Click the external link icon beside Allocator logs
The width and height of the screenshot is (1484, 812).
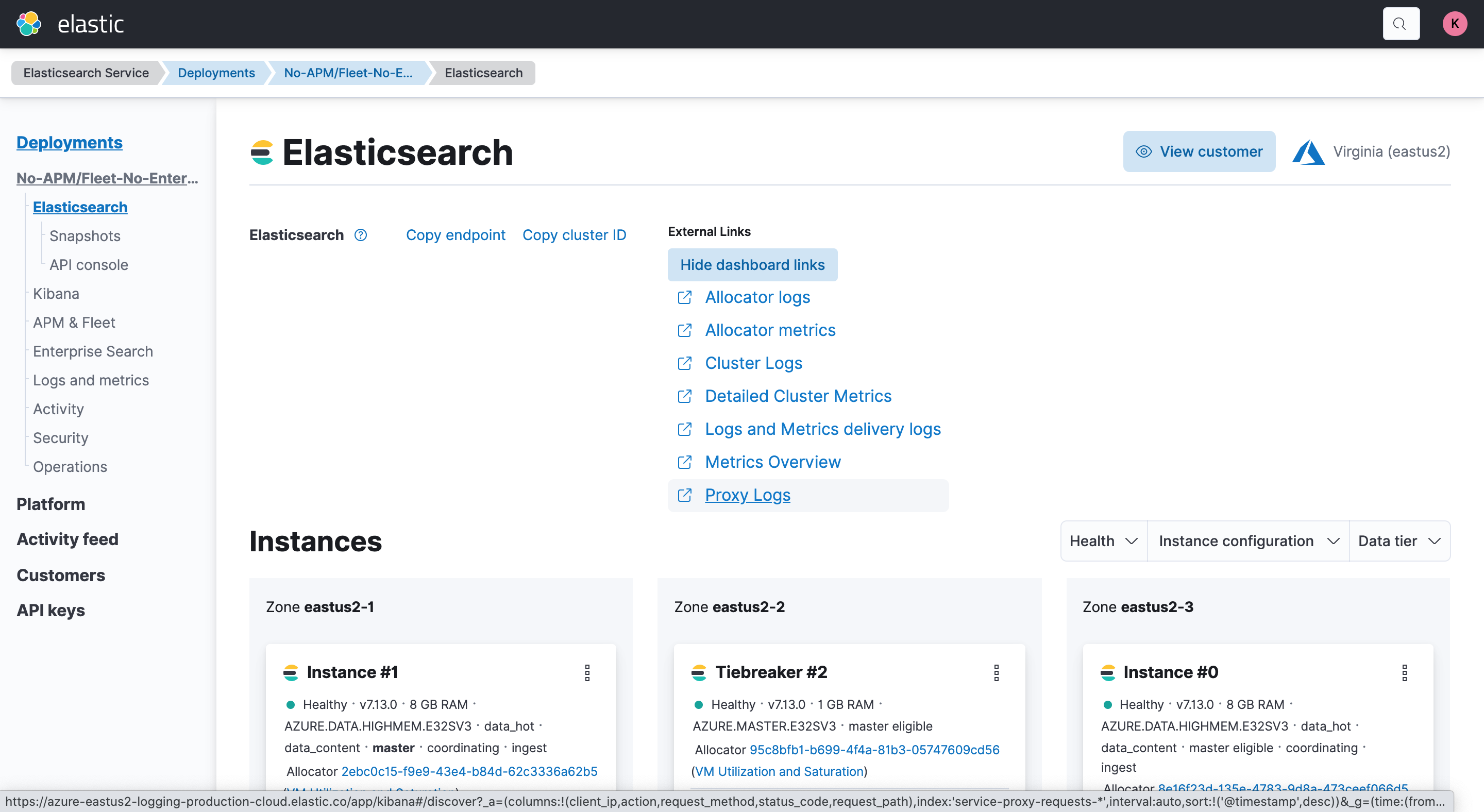coord(684,298)
